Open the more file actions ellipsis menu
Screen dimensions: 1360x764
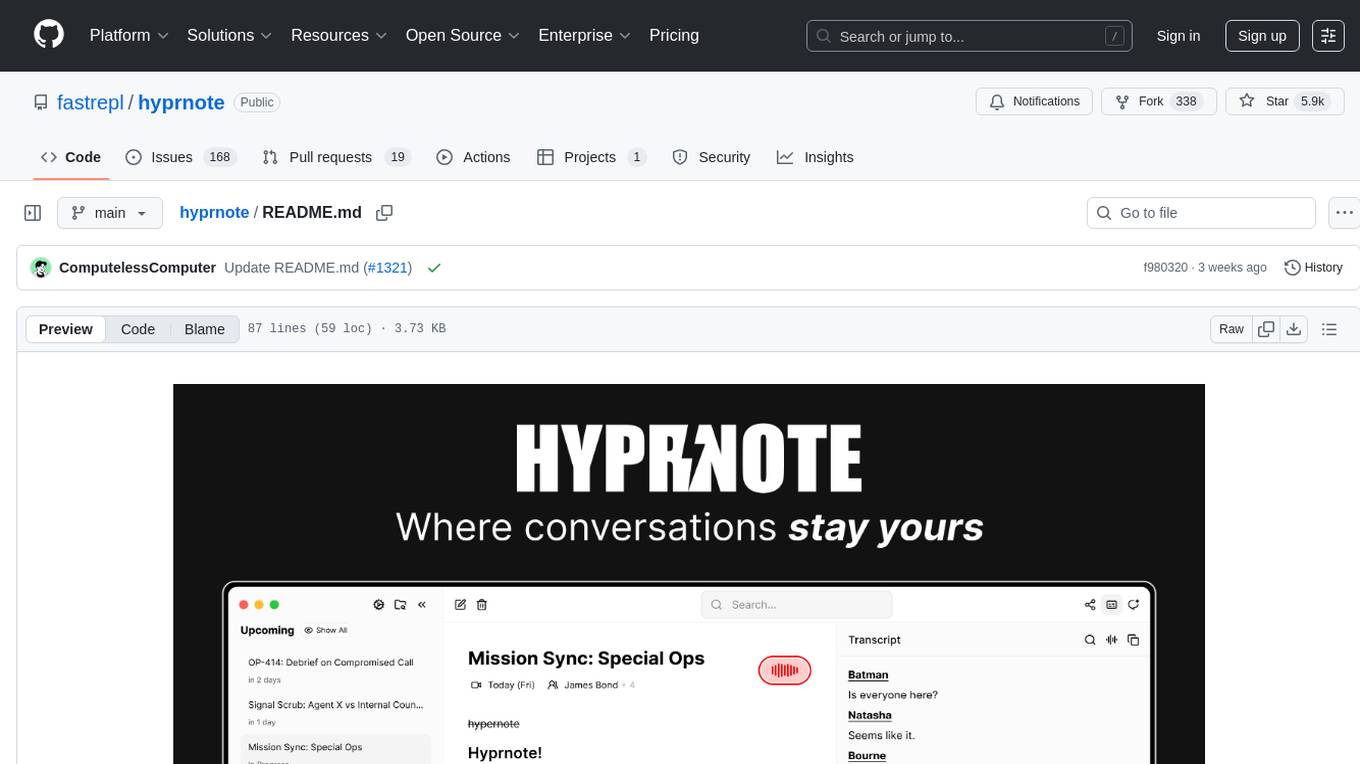click(1344, 213)
